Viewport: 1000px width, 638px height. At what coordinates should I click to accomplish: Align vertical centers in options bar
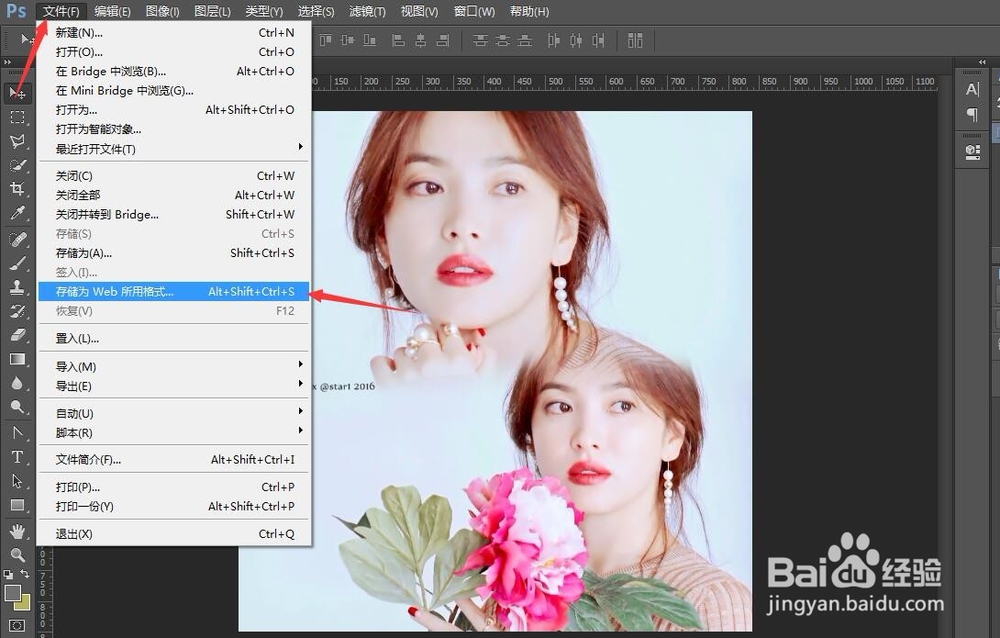point(348,41)
